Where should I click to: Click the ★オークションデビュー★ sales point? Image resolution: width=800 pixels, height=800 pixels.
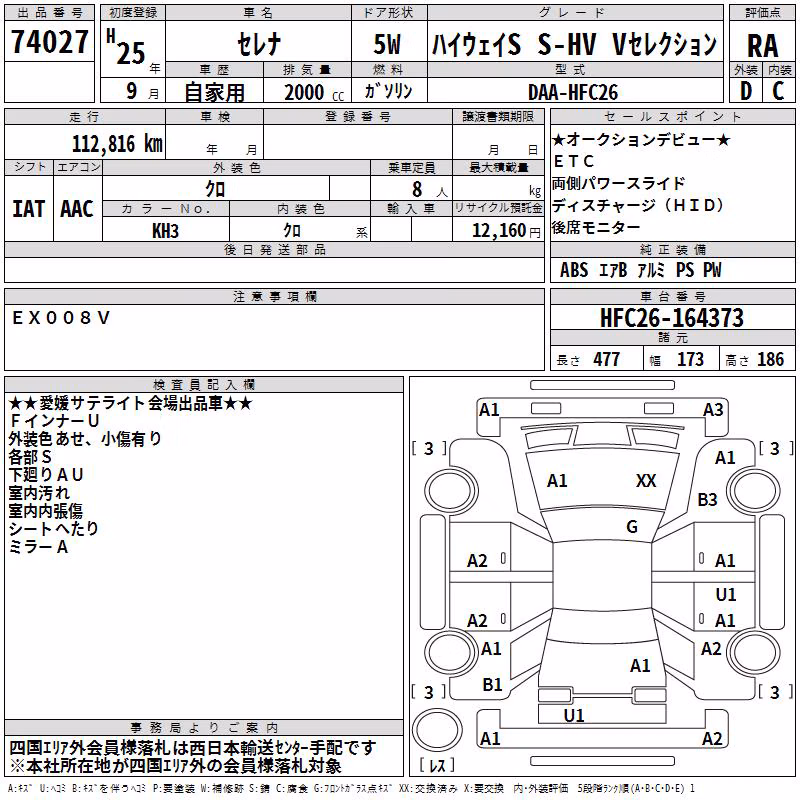[641, 139]
